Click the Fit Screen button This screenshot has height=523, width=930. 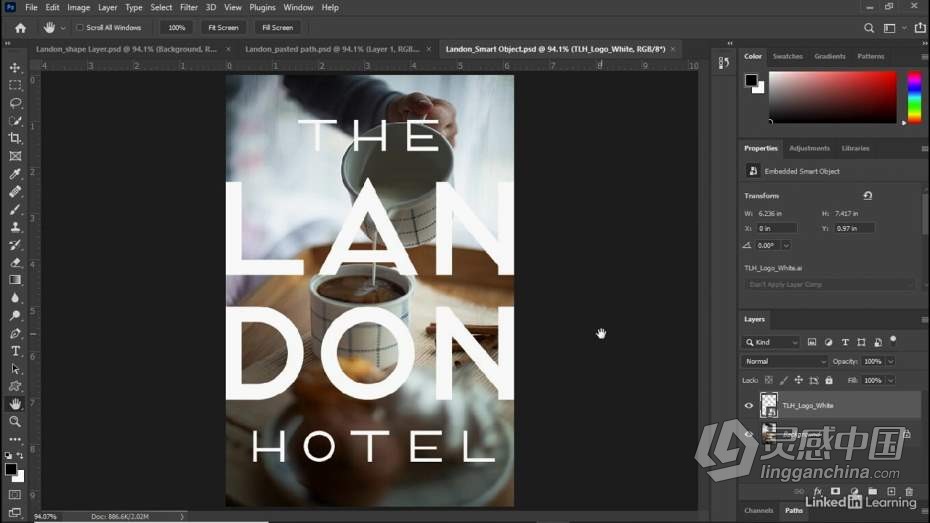click(223, 28)
